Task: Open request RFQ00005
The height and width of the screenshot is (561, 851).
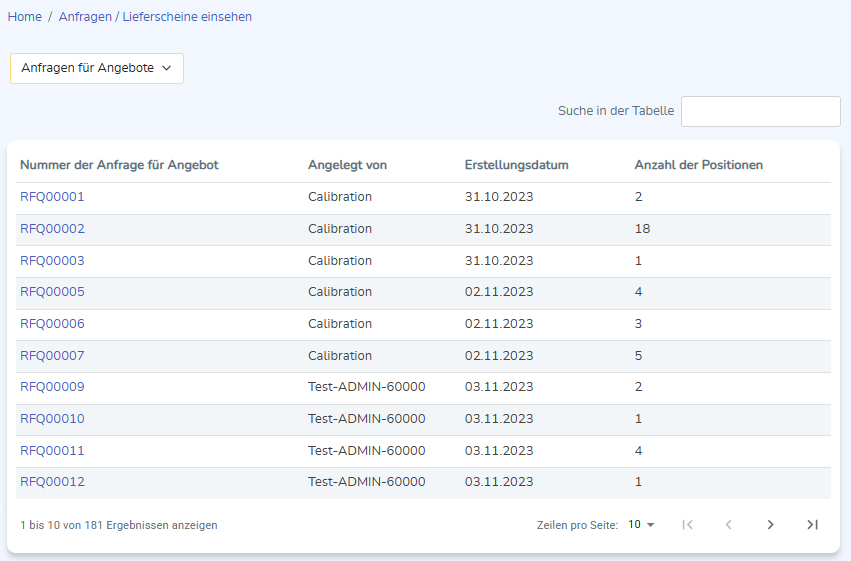Action: [52, 292]
